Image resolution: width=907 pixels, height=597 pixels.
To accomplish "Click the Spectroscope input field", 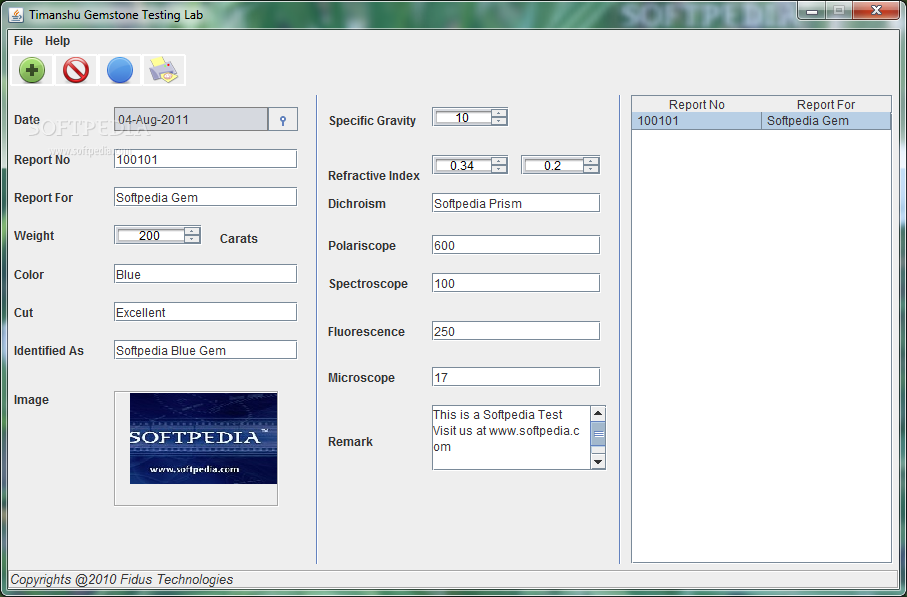I will (516, 283).
